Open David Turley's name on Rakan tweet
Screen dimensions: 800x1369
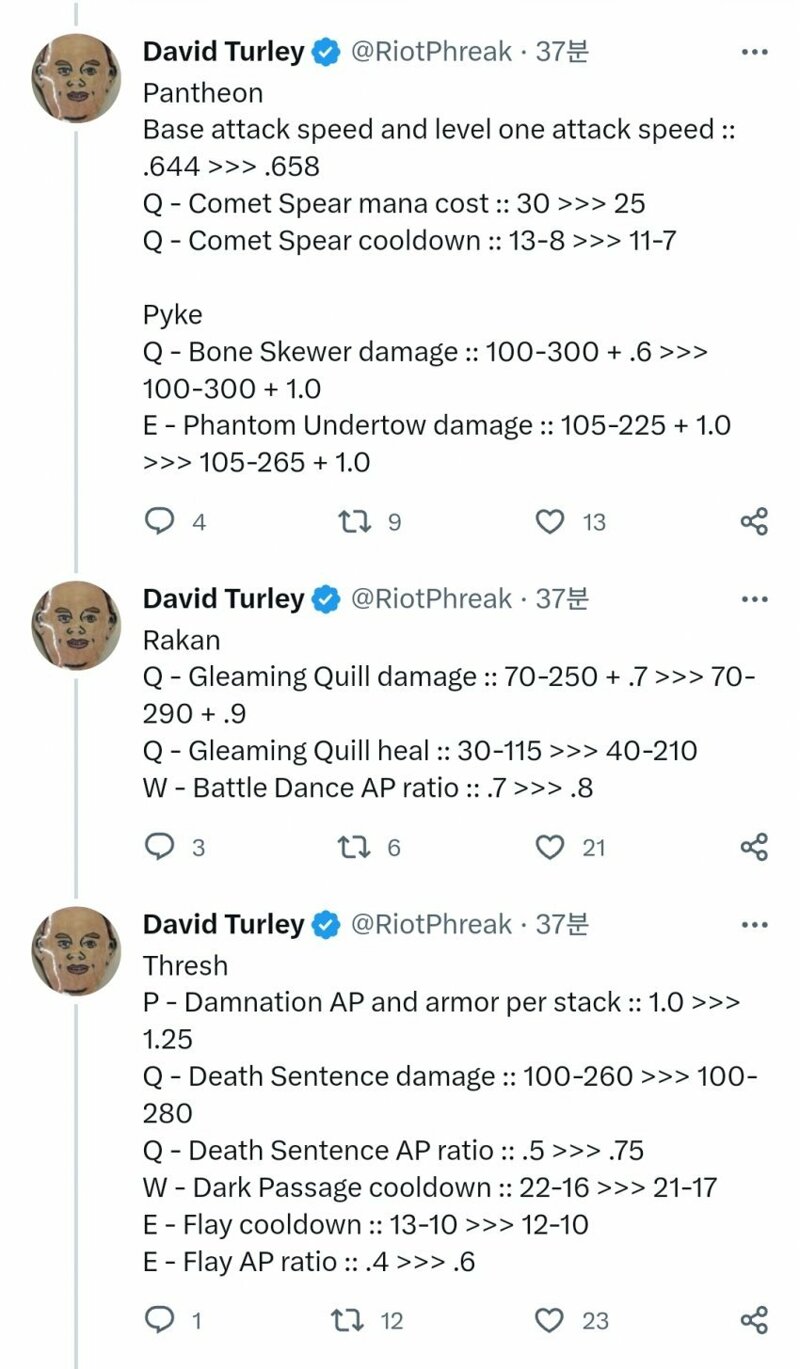coord(223,599)
